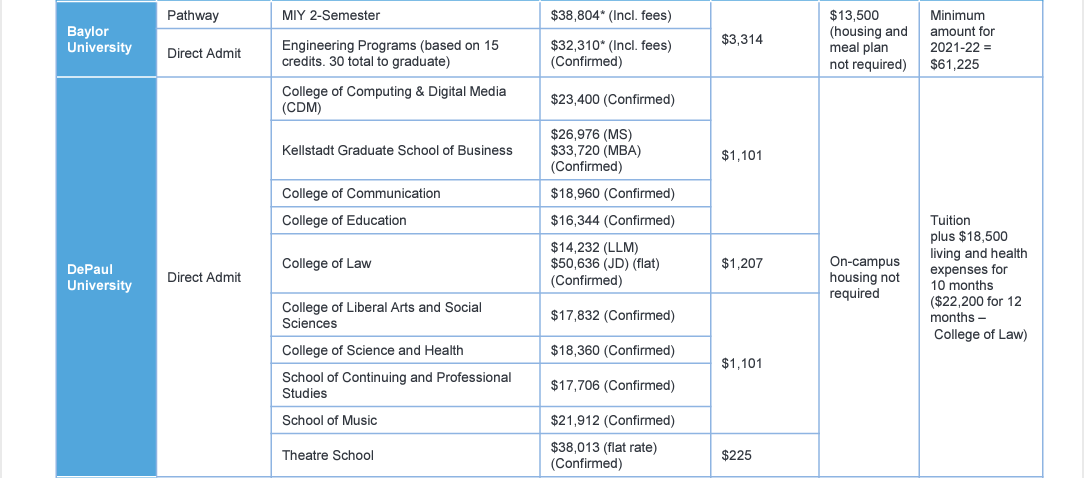Click the $1,207 fee cell
The width and height of the screenshot is (1084, 478).
tap(765, 264)
